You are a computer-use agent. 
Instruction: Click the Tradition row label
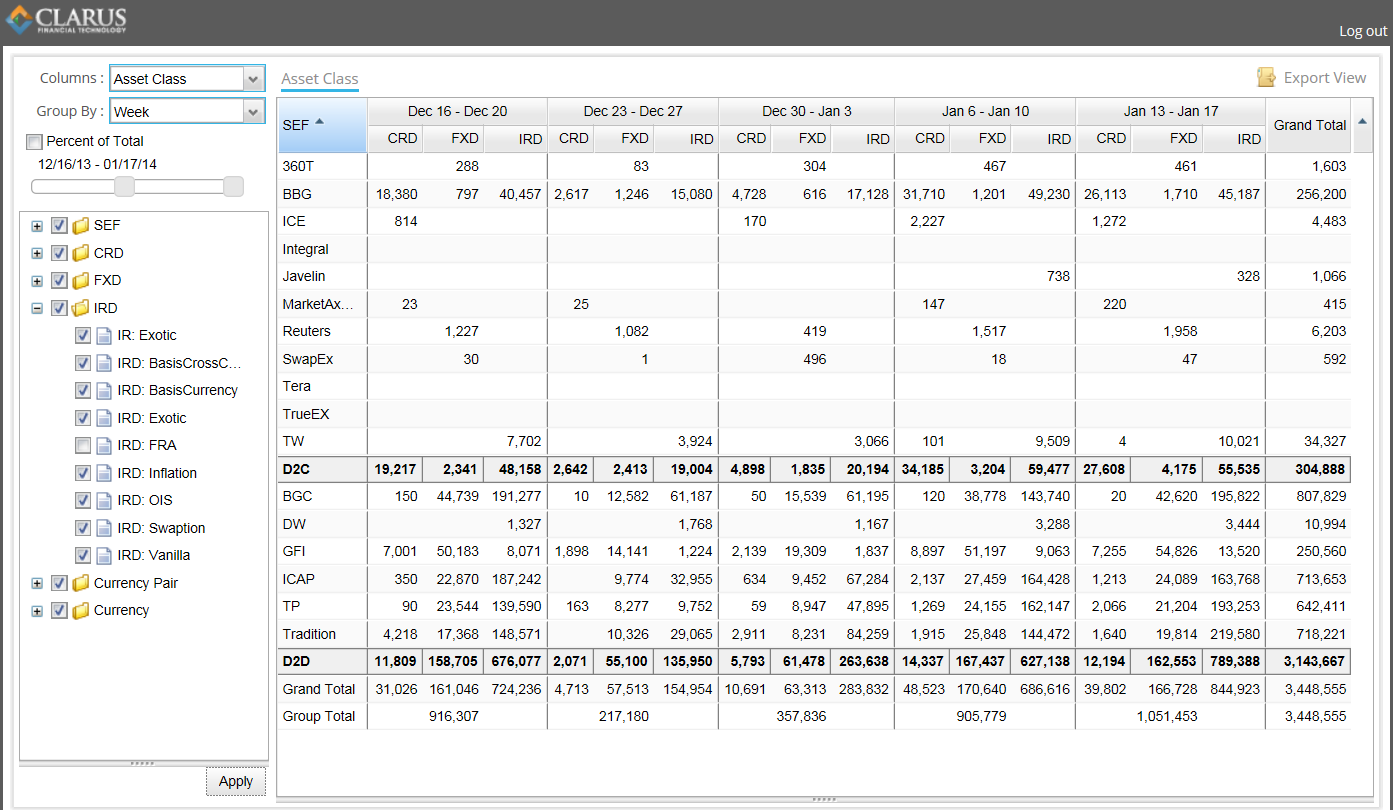point(310,634)
